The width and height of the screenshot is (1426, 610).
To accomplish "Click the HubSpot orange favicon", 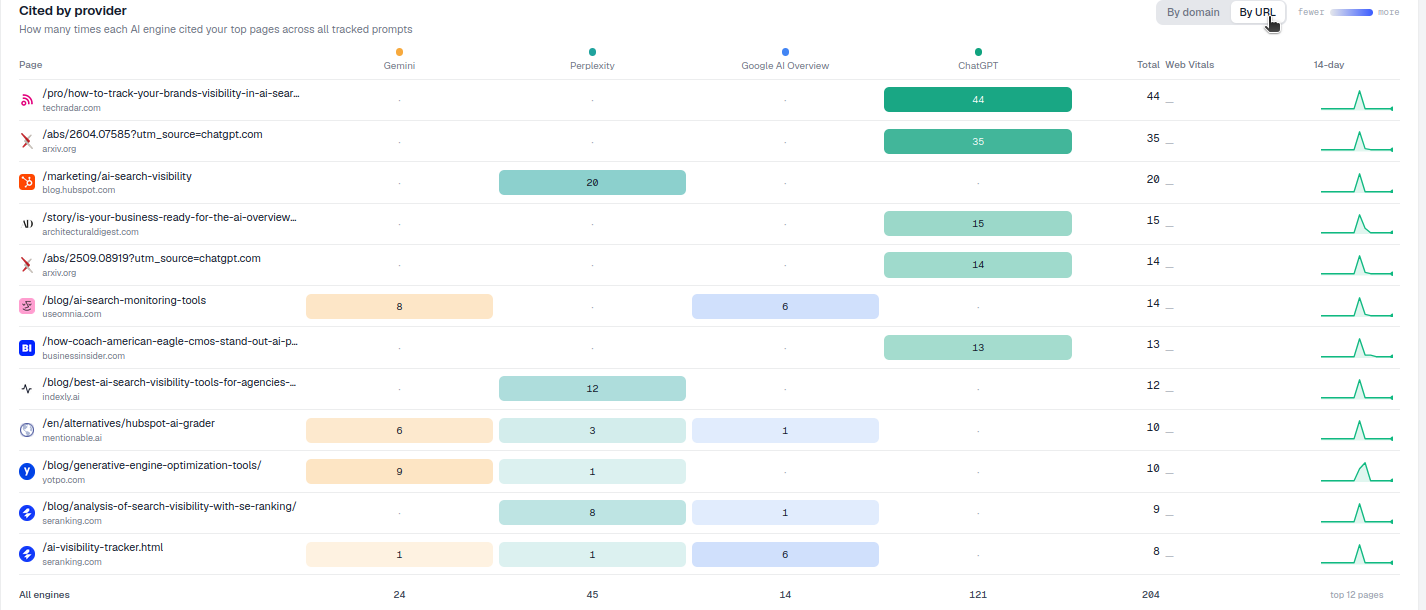I will point(27,182).
